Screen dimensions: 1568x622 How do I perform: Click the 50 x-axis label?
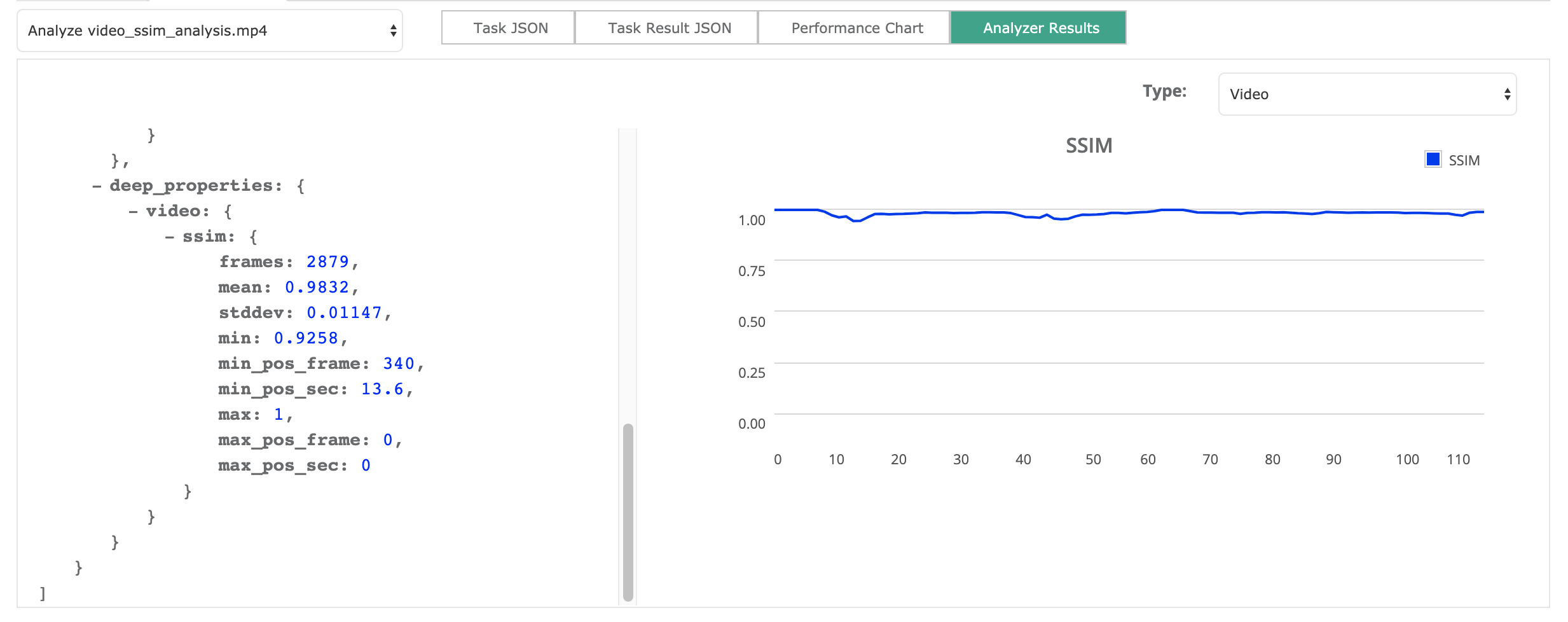coord(1092,460)
